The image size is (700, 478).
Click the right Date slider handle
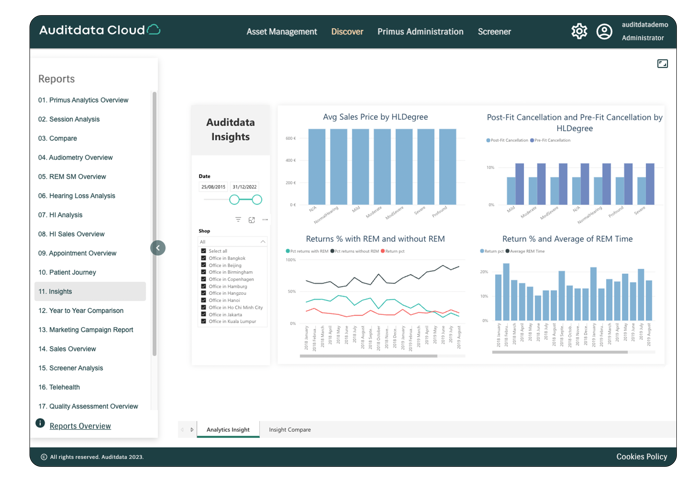257,200
